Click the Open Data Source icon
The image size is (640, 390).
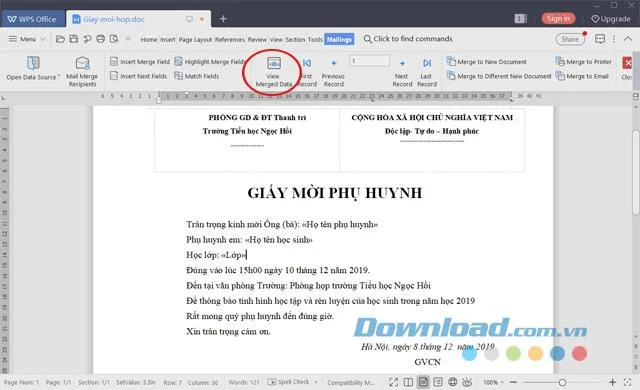33,63
